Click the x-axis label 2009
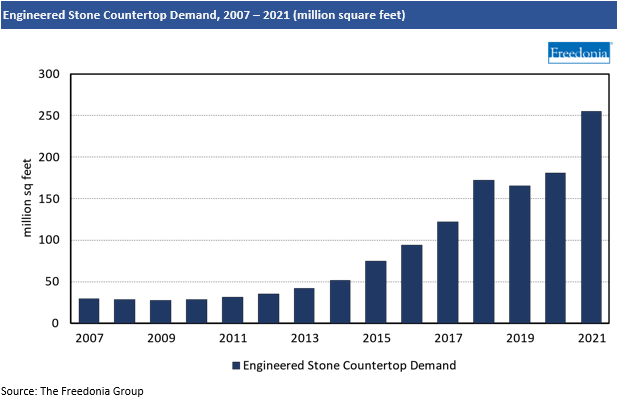Image resolution: width=617 pixels, height=404 pixels. coord(161,338)
